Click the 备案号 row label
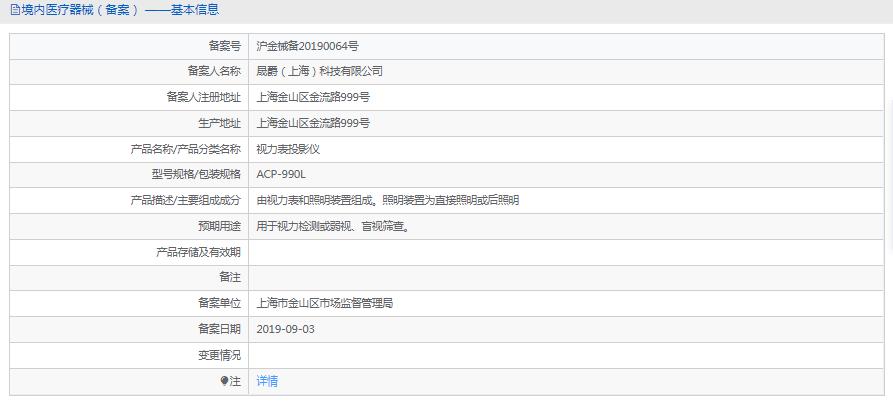This screenshot has width=893, height=404. 224,46
